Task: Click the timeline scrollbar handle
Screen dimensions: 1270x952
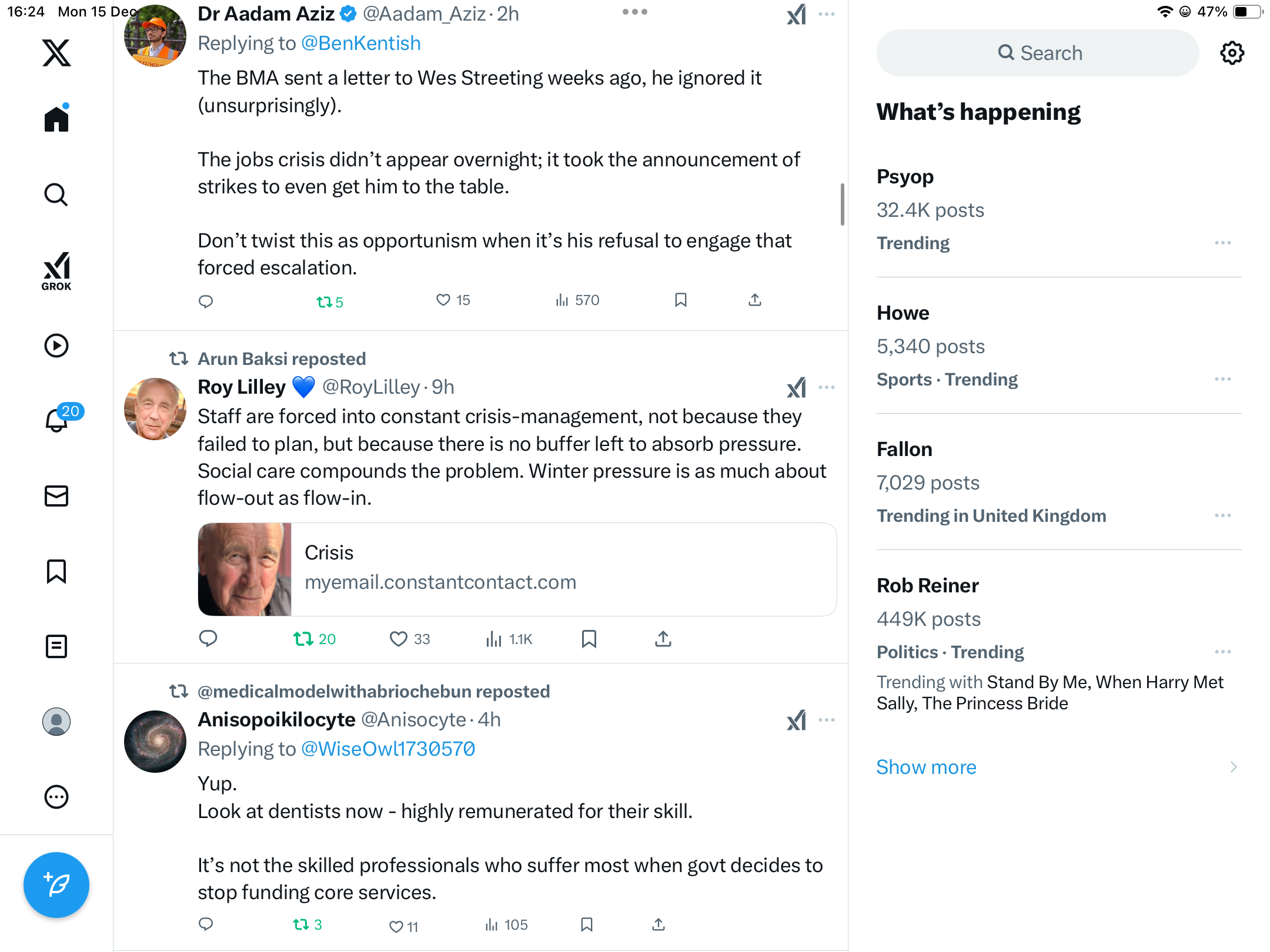Action: click(x=842, y=204)
